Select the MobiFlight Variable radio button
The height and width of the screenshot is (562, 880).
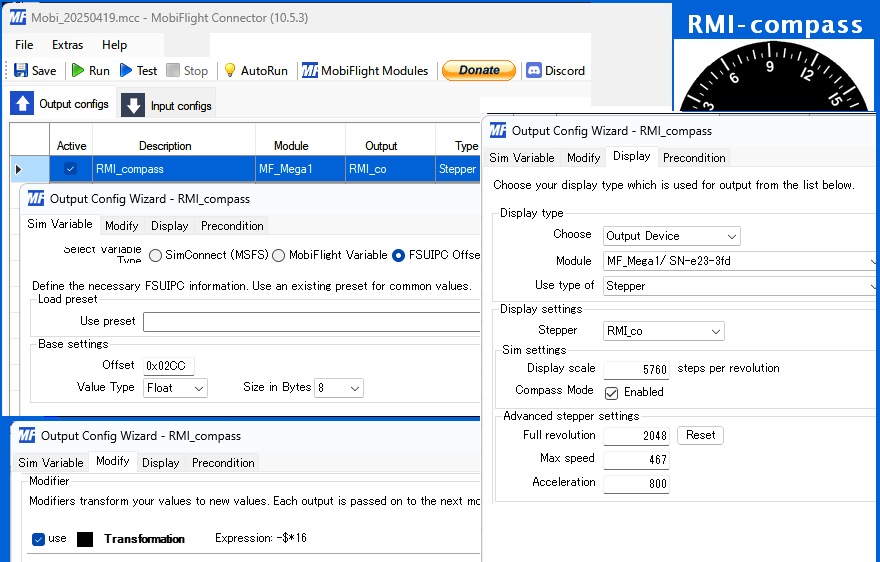[278, 255]
